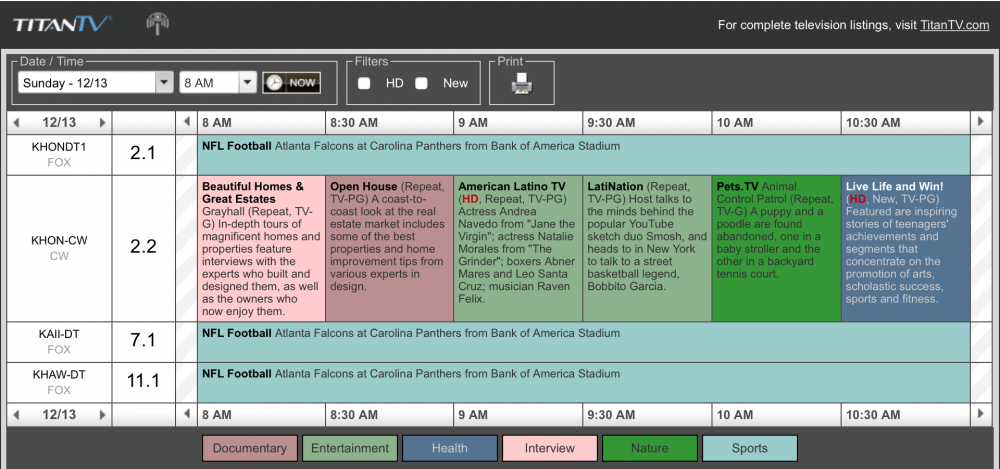
Task: Click the NOW clock button
Action: pos(291,83)
